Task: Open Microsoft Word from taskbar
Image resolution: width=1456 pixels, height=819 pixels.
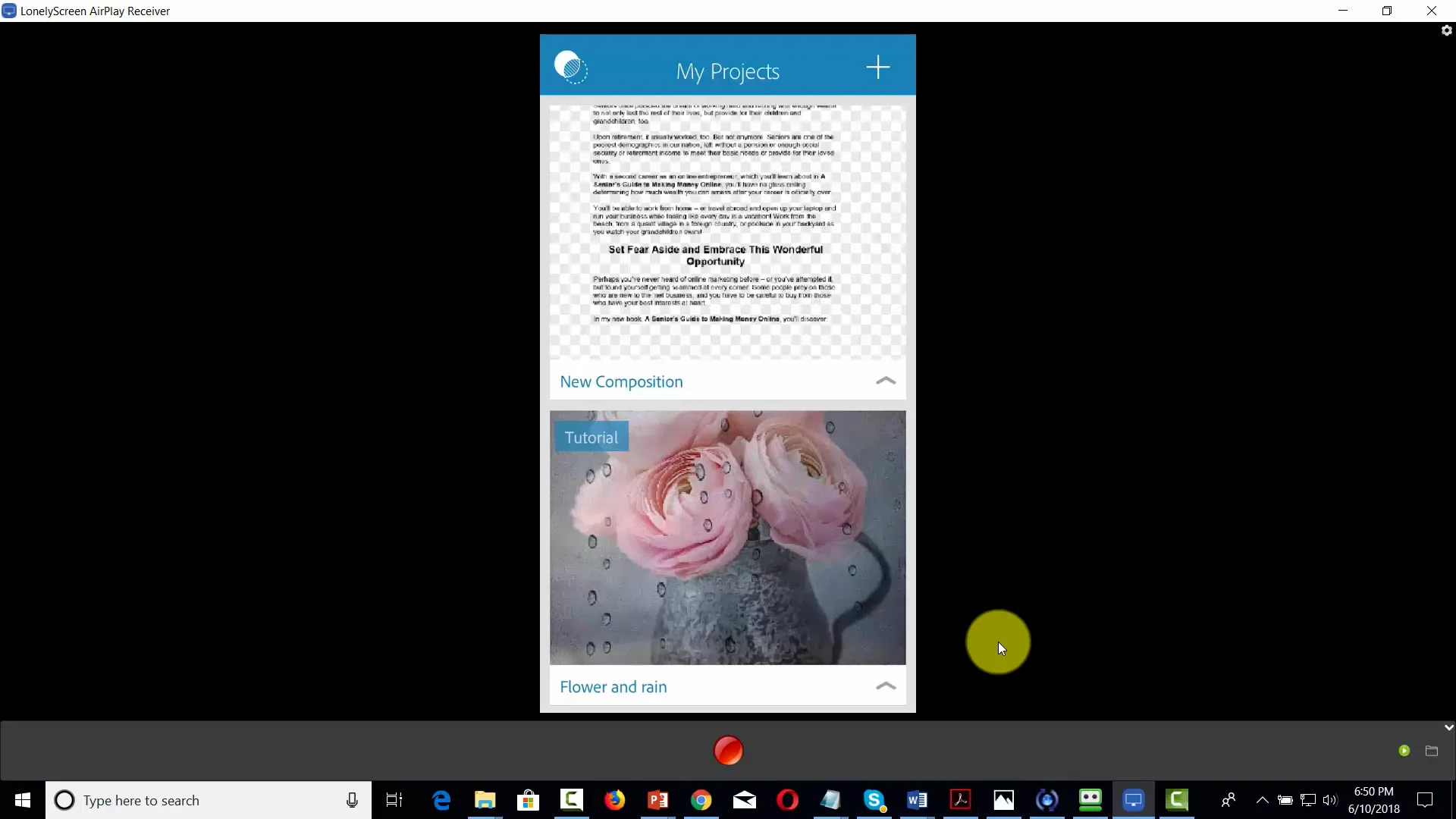Action: [x=917, y=800]
